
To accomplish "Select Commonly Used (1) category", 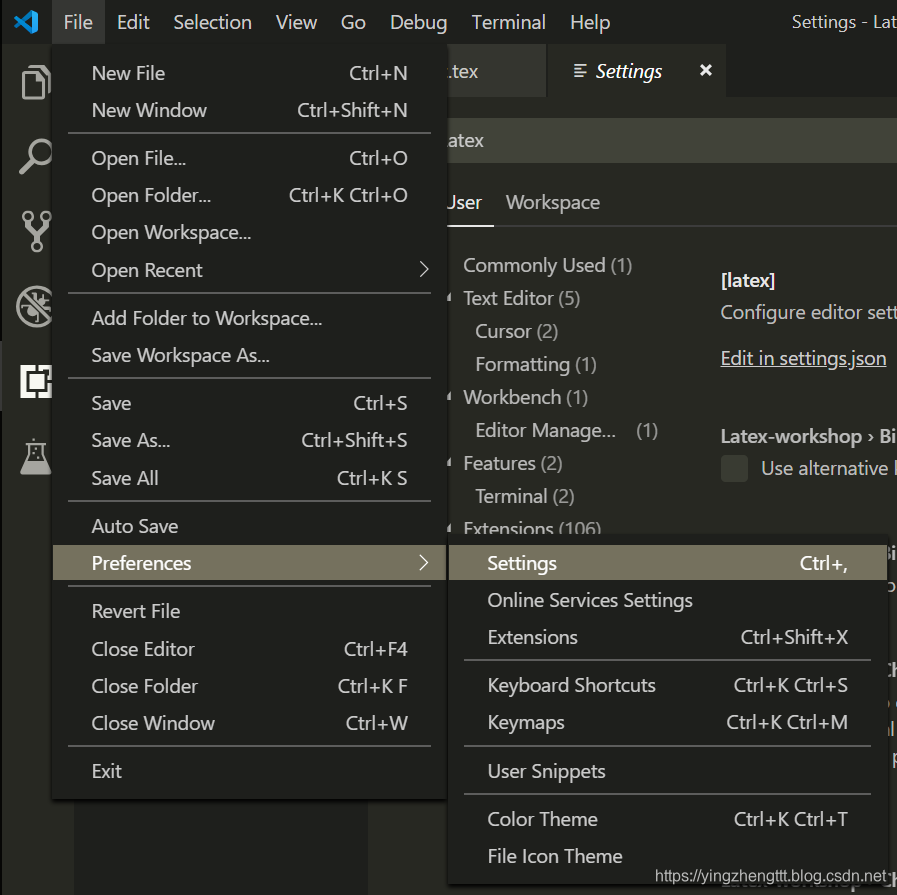I will coord(547,265).
